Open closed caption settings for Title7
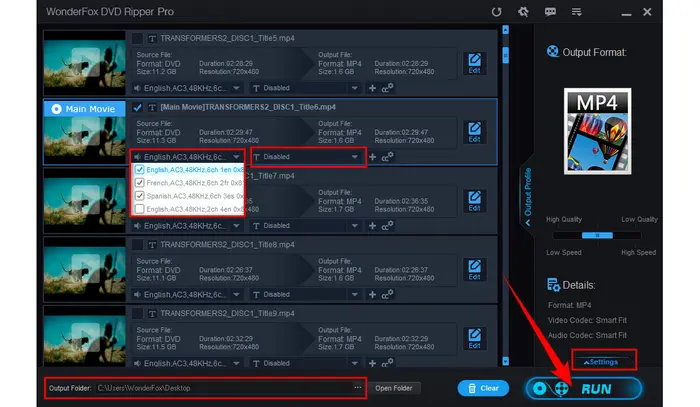 (387, 225)
